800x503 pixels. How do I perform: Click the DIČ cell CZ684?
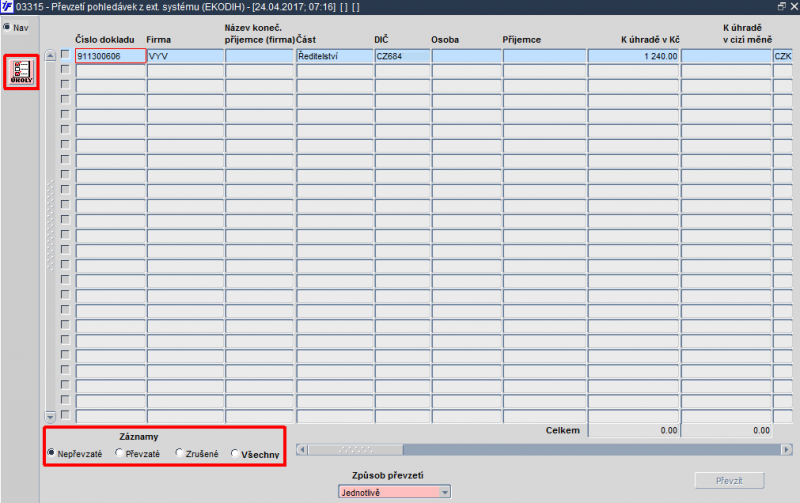coord(402,56)
